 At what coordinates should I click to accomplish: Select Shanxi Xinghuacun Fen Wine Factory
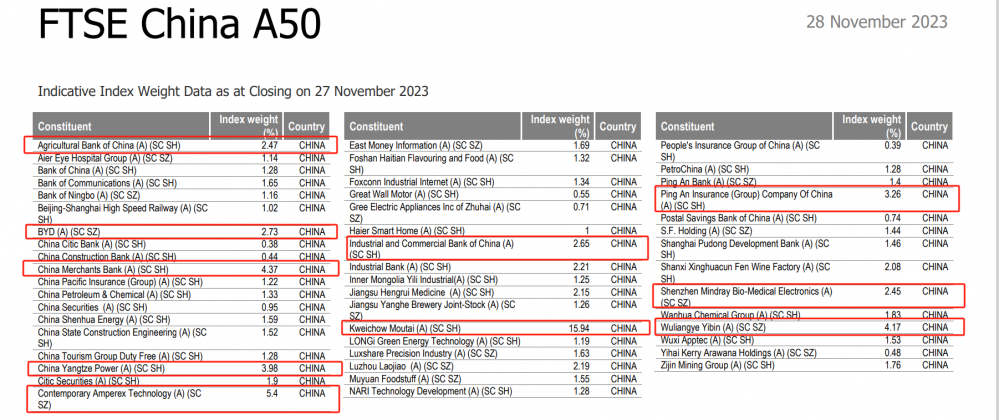pyautogui.click(x=745, y=273)
